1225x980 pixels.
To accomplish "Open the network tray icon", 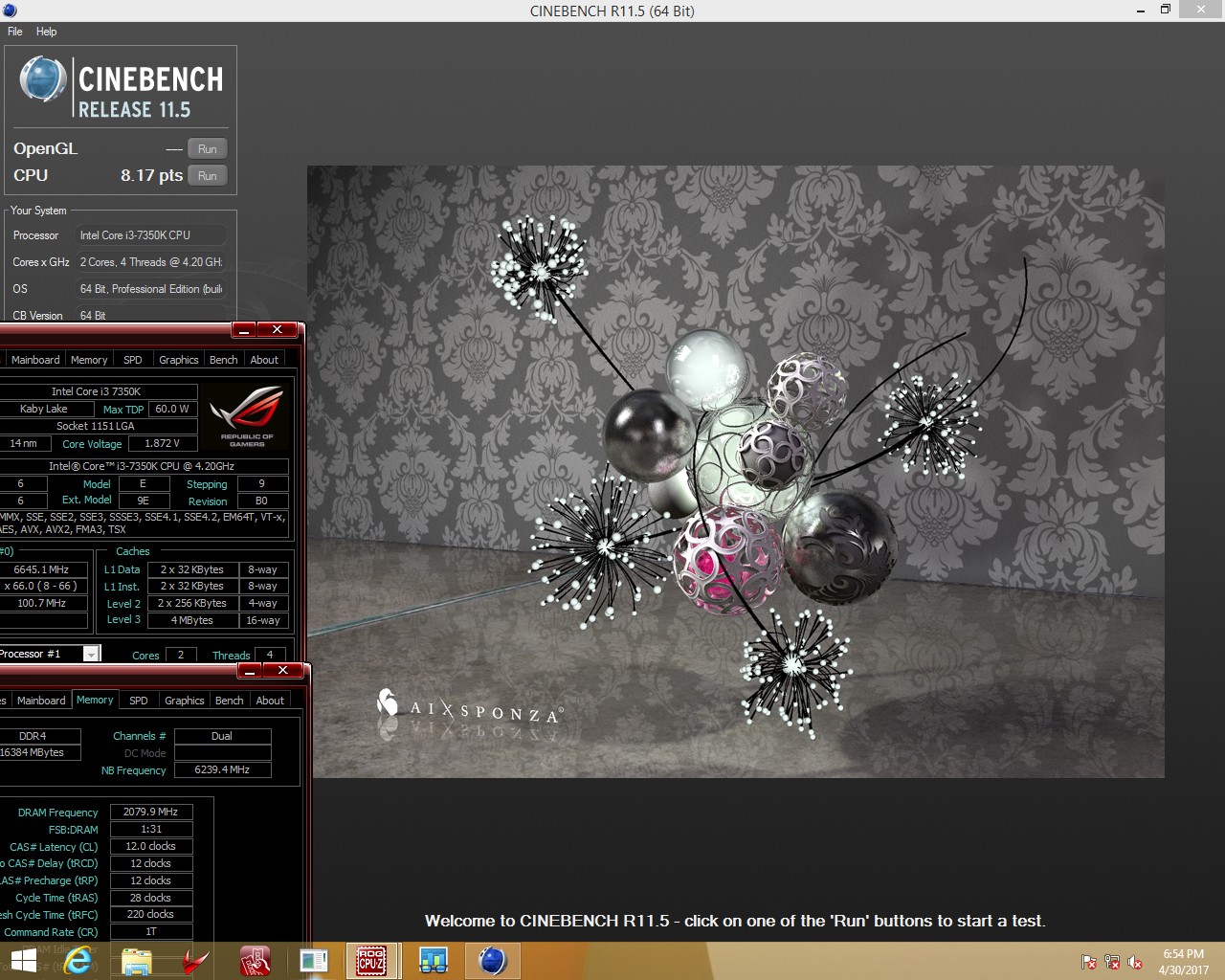I will 1112,962.
